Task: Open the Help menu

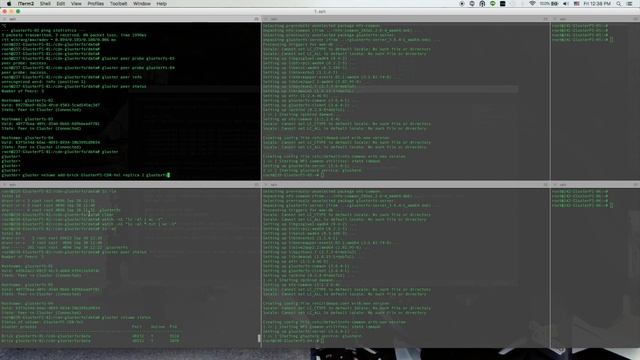Action: [x=161, y=4]
